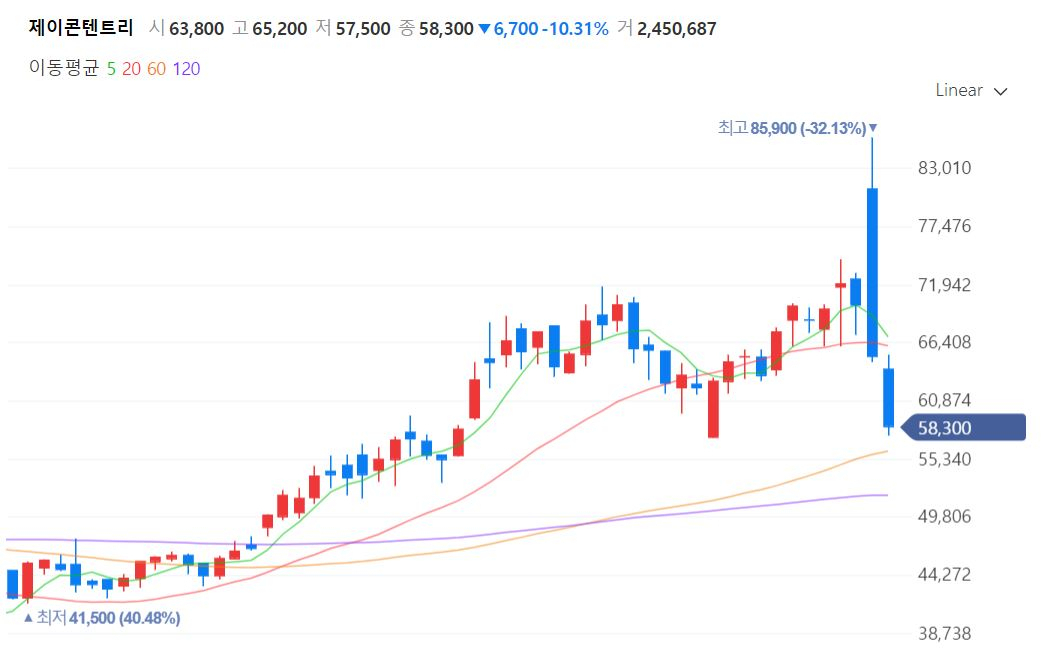Toggle the 5-day moving average line
The height and width of the screenshot is (648, 1041).
pos(111,69)
